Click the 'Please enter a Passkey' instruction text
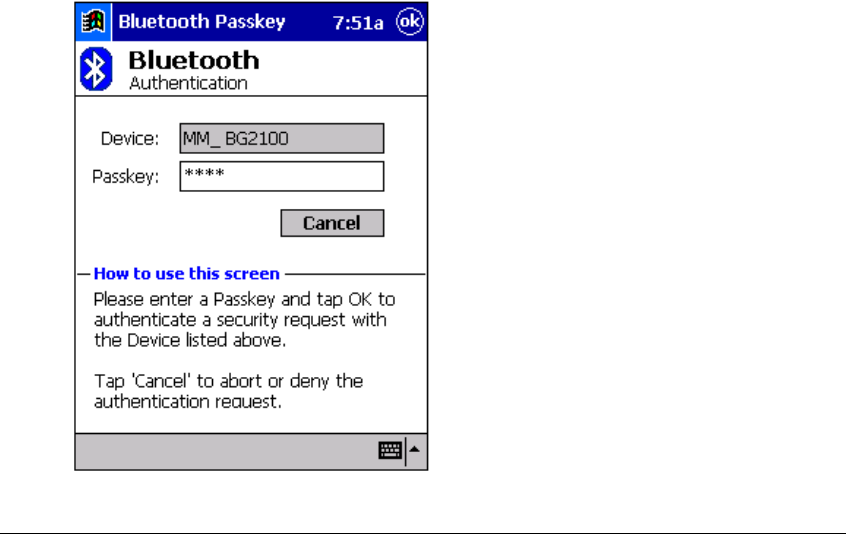The width and height of the screenshot is (846, 534). tap(244, 319)
